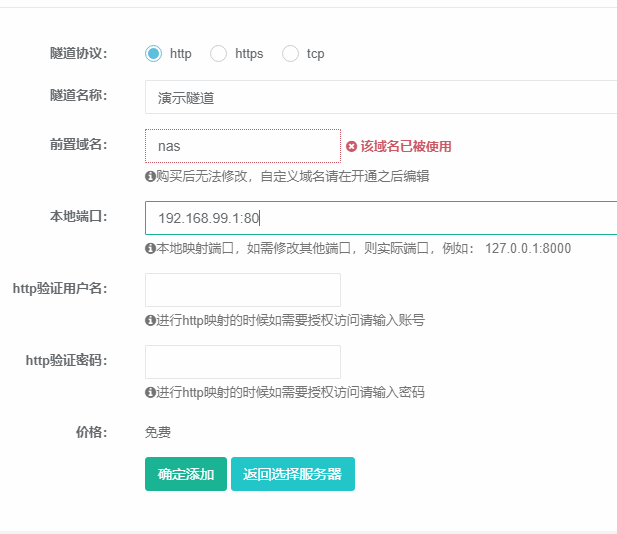Screen dimensions: 617x534
Task: Click the 免费 price text
Action: 158,433
